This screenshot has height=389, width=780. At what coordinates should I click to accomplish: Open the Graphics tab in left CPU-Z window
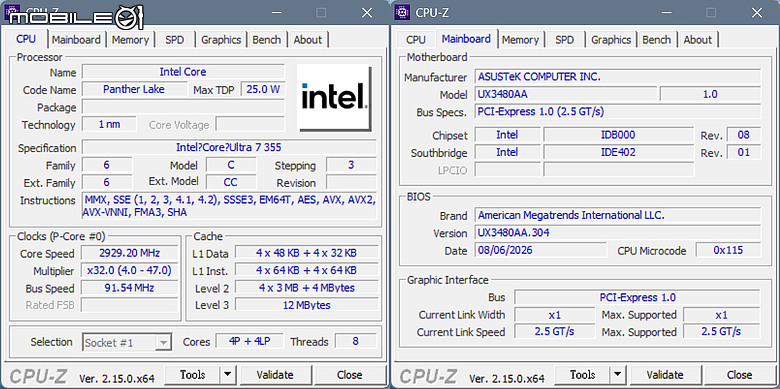[221, 40]
